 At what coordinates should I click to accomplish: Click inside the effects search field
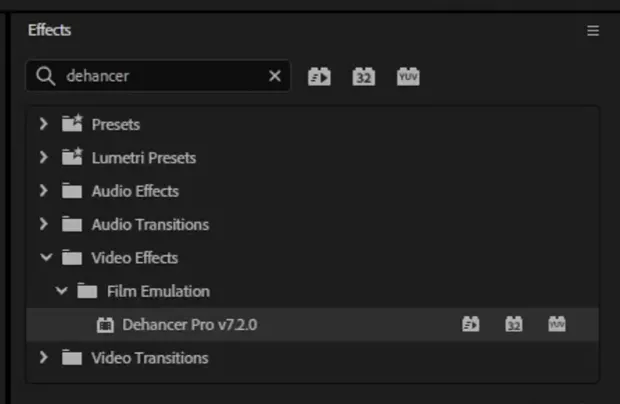[160, 76]
